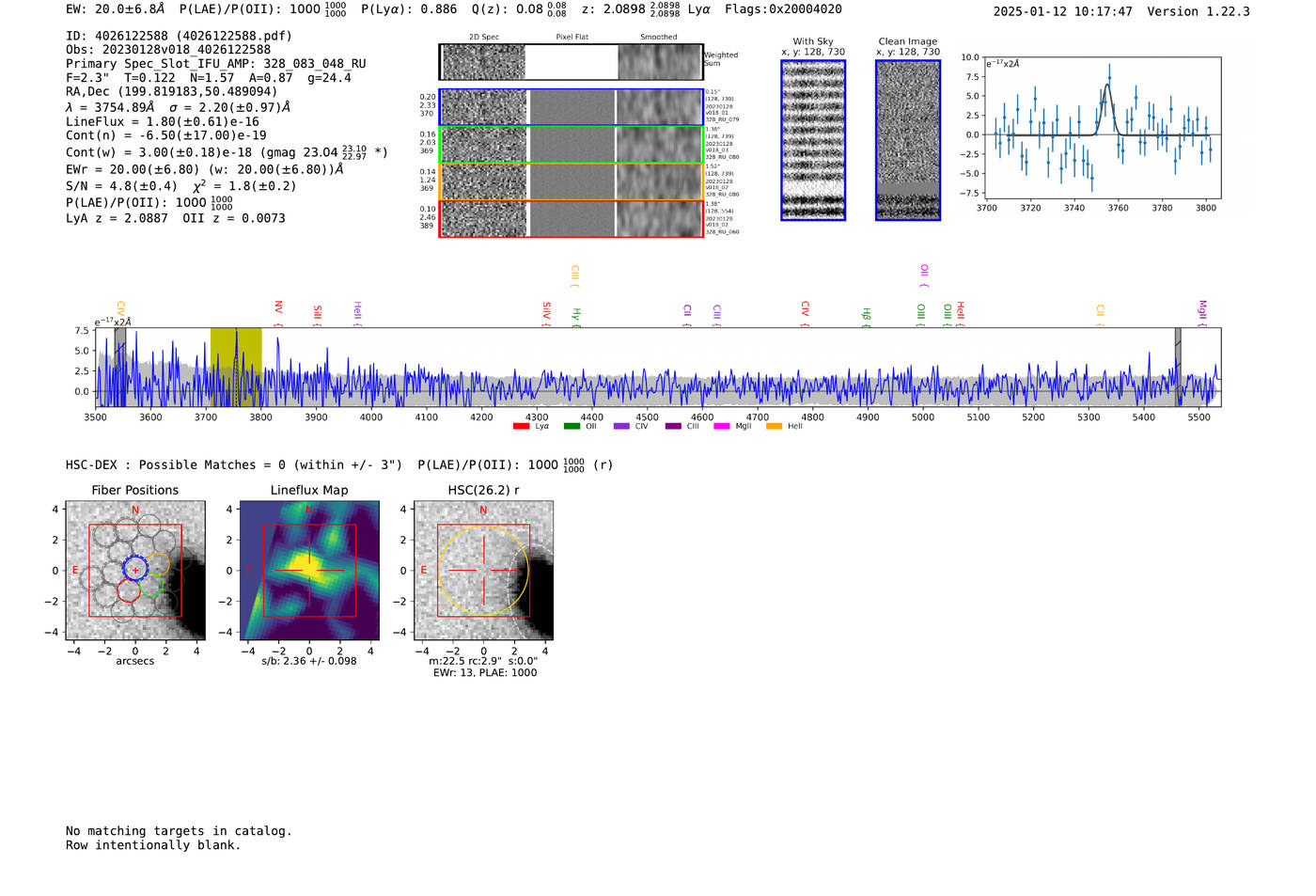The image size is (1316, 896).
Task: Open the With Sky image panel
Action: pos(813,140)
